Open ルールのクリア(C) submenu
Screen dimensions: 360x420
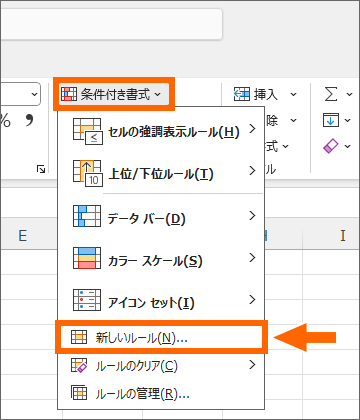pos(161,366)
